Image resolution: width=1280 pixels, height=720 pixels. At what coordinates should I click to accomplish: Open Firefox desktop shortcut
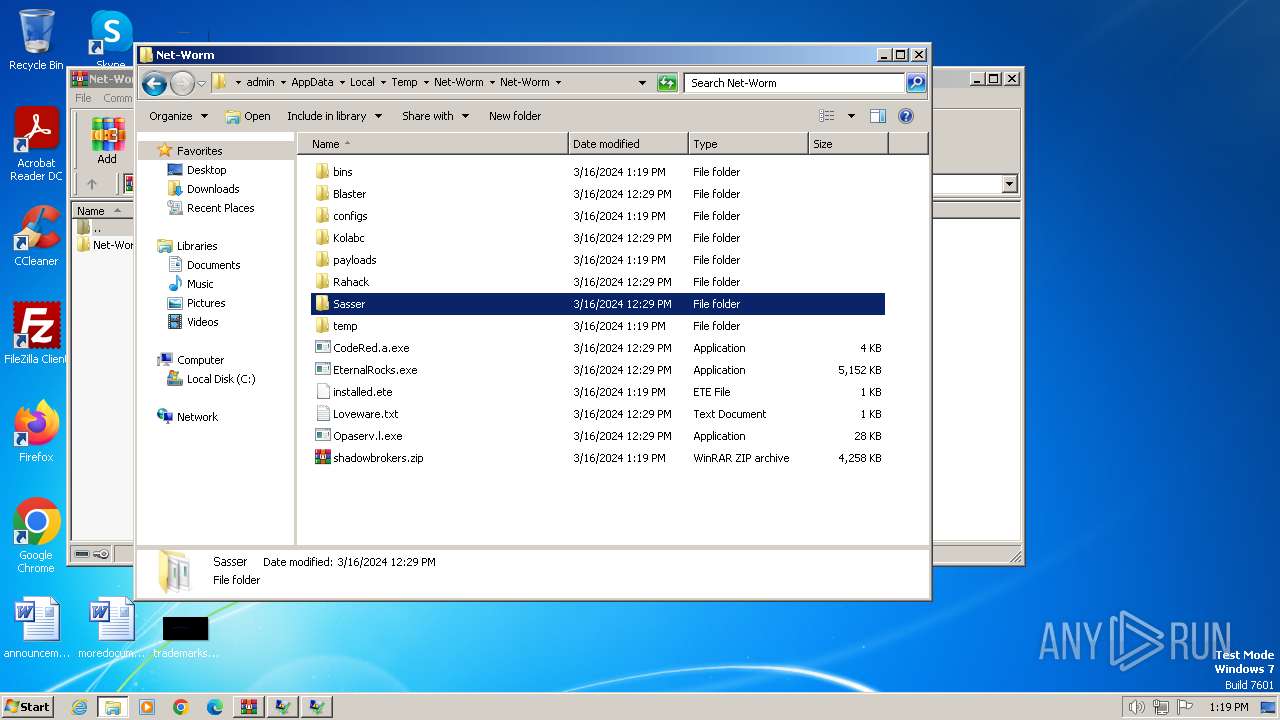36,431
